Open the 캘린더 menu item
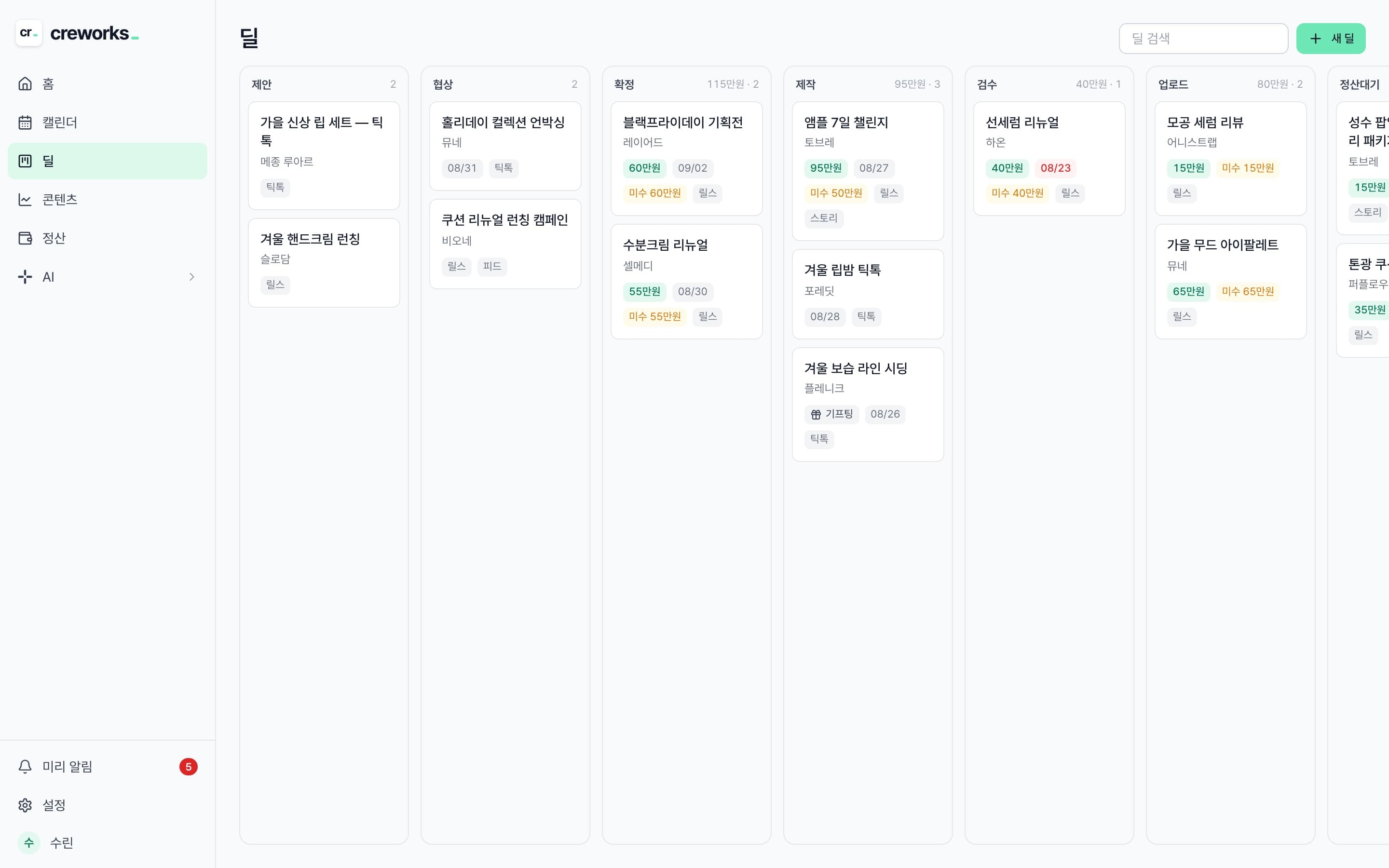Image resolution: width=1389 pixels, height=868 pixels. tap(108, 122)
